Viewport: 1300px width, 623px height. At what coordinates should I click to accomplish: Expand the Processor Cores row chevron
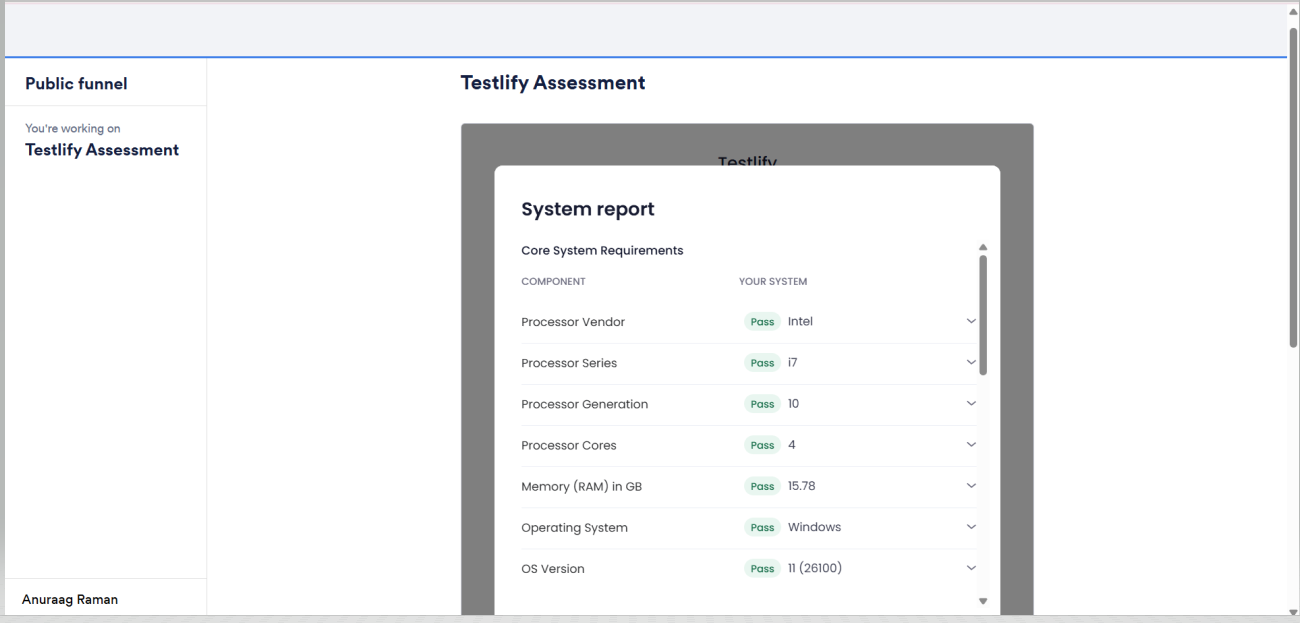tap(970, 445)
